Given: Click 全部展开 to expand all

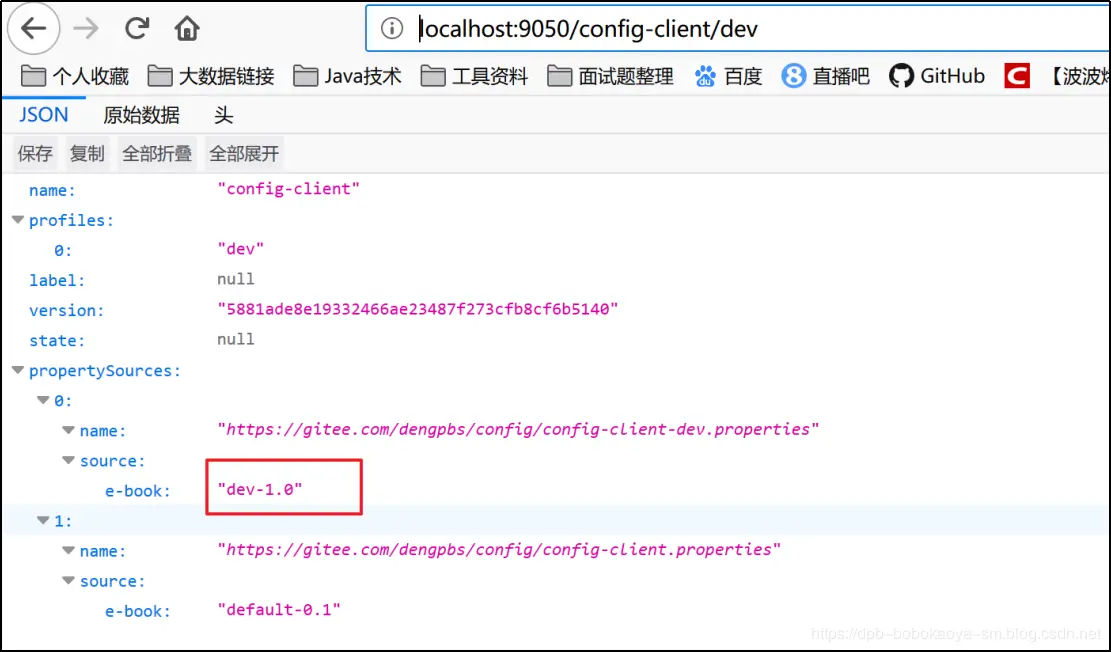Looking at the screenshot, I should pos(244,154).
